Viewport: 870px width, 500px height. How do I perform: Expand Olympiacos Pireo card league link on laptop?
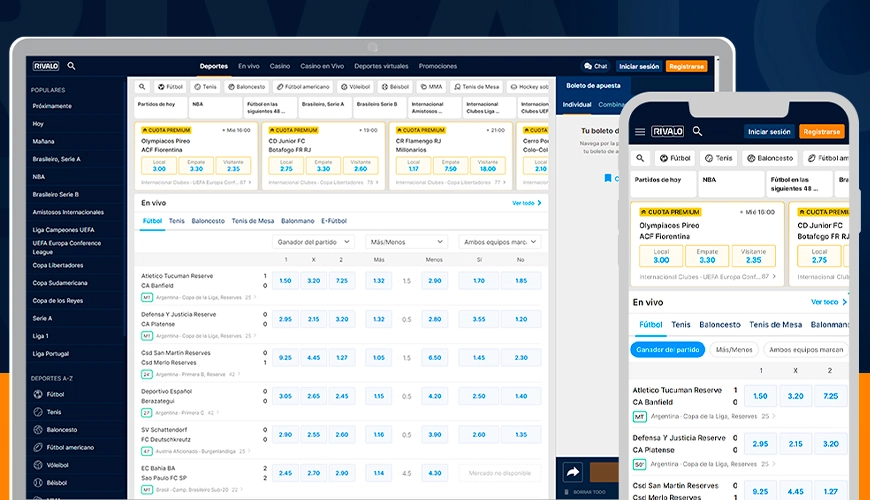click(x=196, y=183)
